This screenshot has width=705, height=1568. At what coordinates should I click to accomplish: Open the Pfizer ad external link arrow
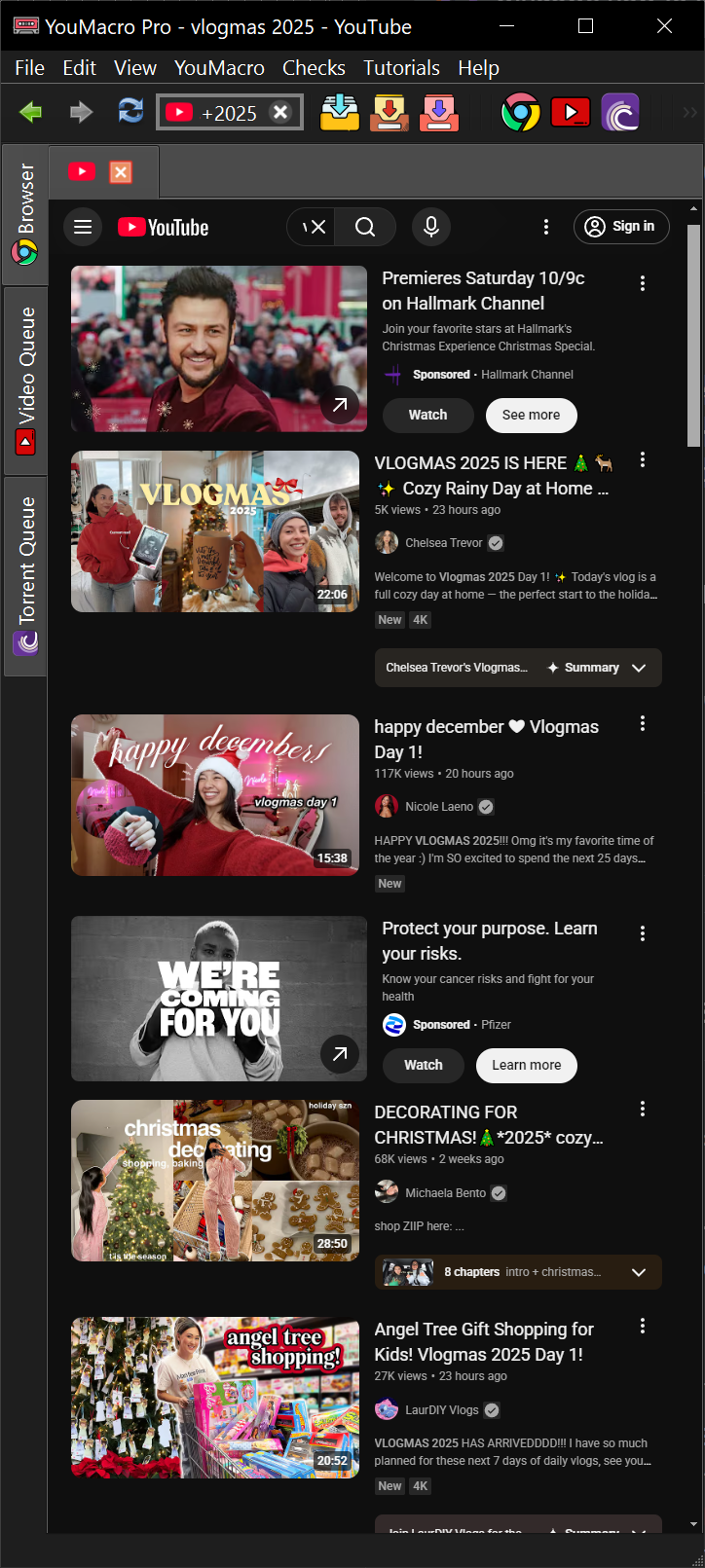(x=340, y=1054)
